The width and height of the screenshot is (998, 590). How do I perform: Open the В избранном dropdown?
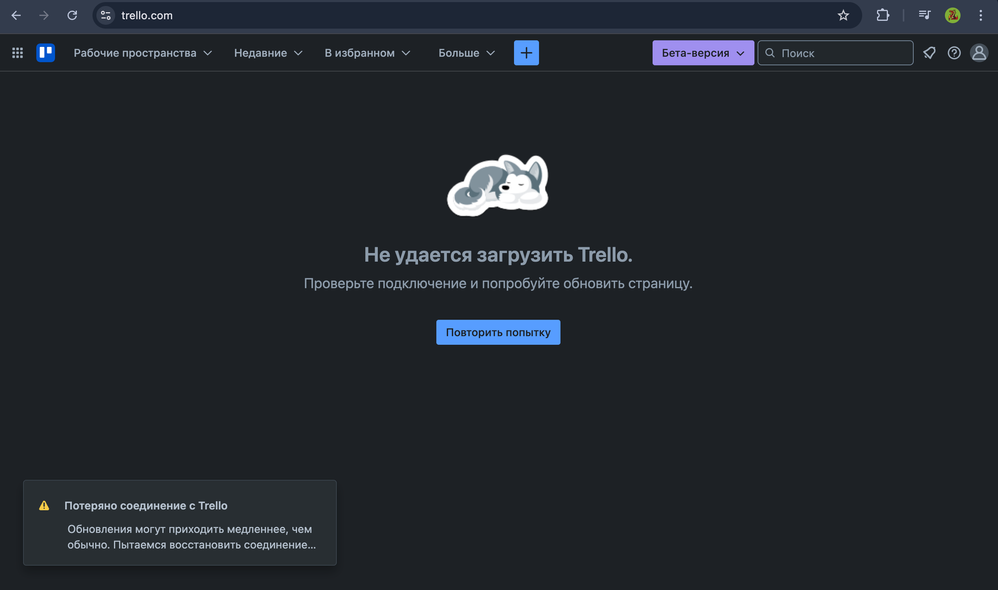point(367,53)
